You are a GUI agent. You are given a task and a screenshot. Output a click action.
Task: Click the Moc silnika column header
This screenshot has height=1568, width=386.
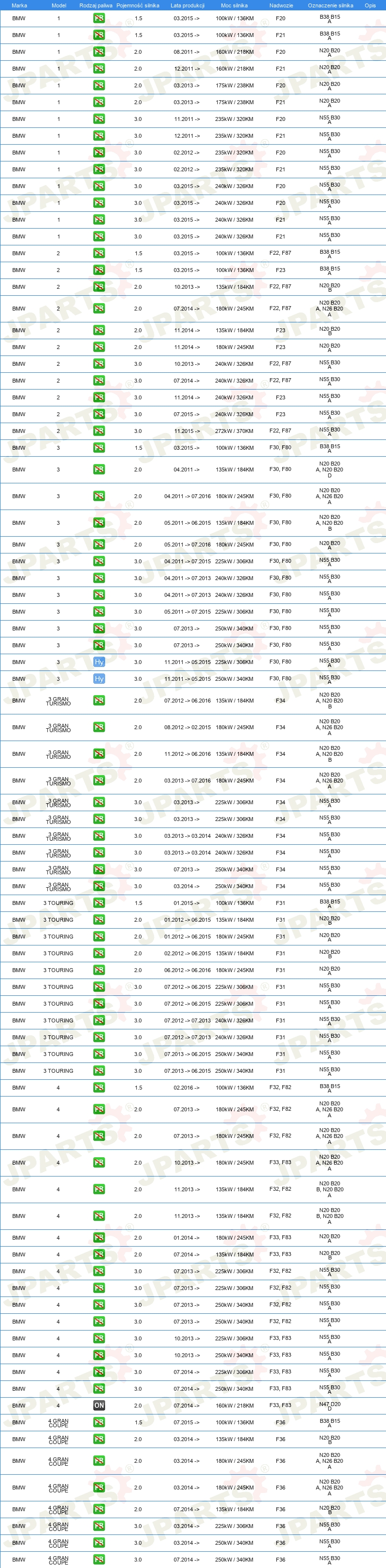point(234,5)
